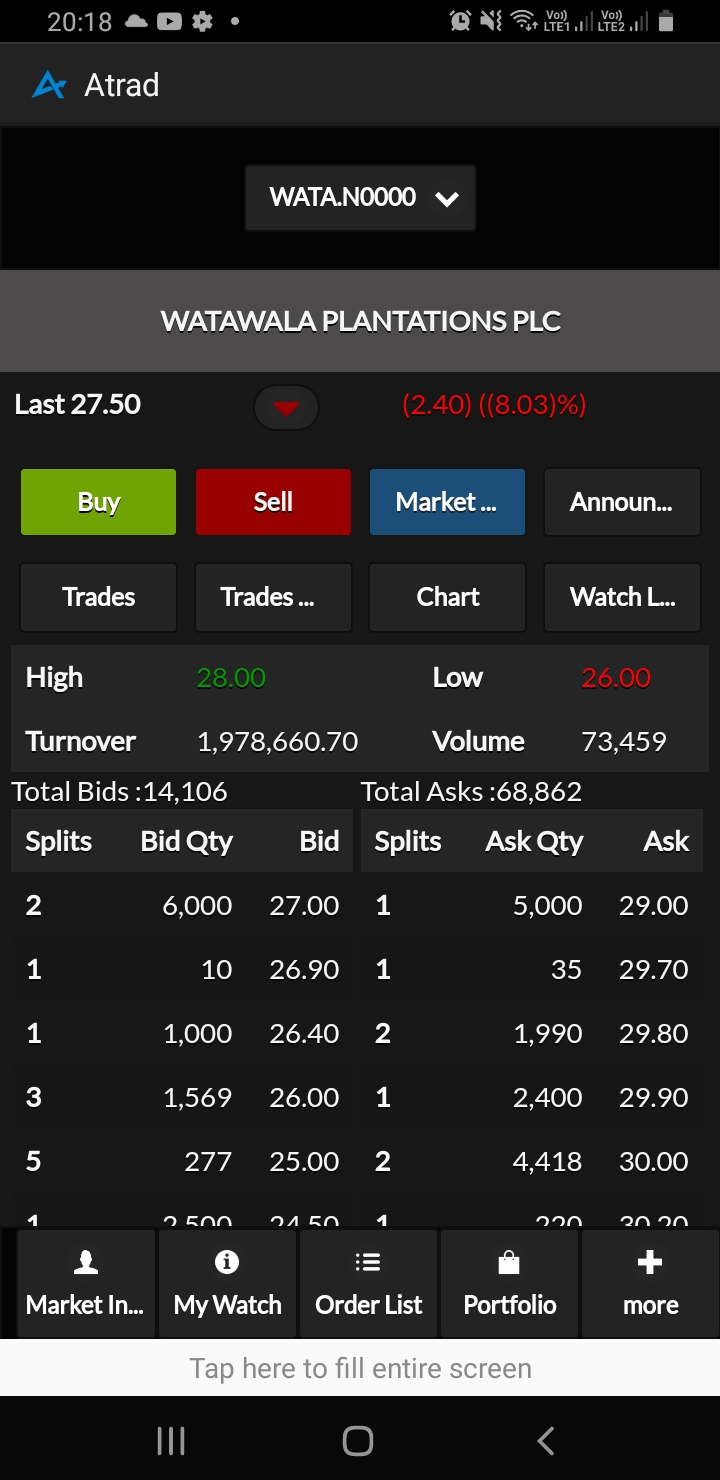The height and width of the screenshot is (1480, 720).
Task: Tap the Bid Qty column header
Action: (186, 842)
